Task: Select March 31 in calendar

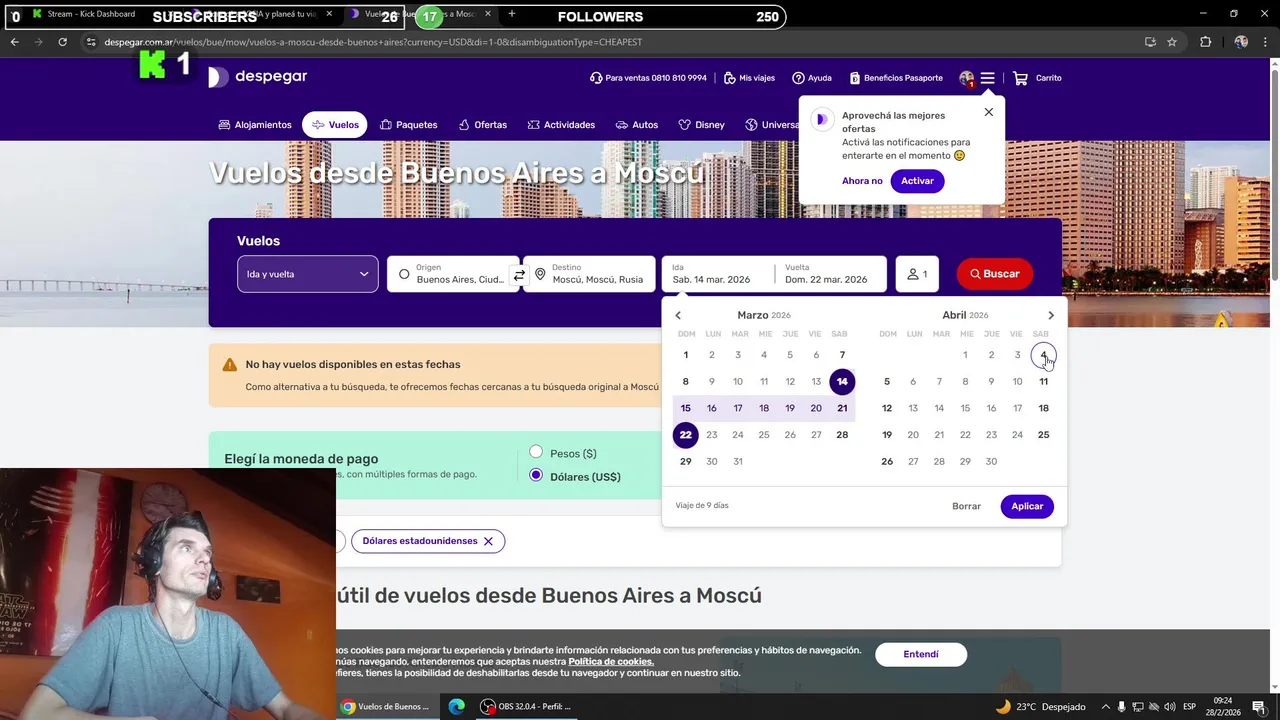Action: click(x=738, y=461)
